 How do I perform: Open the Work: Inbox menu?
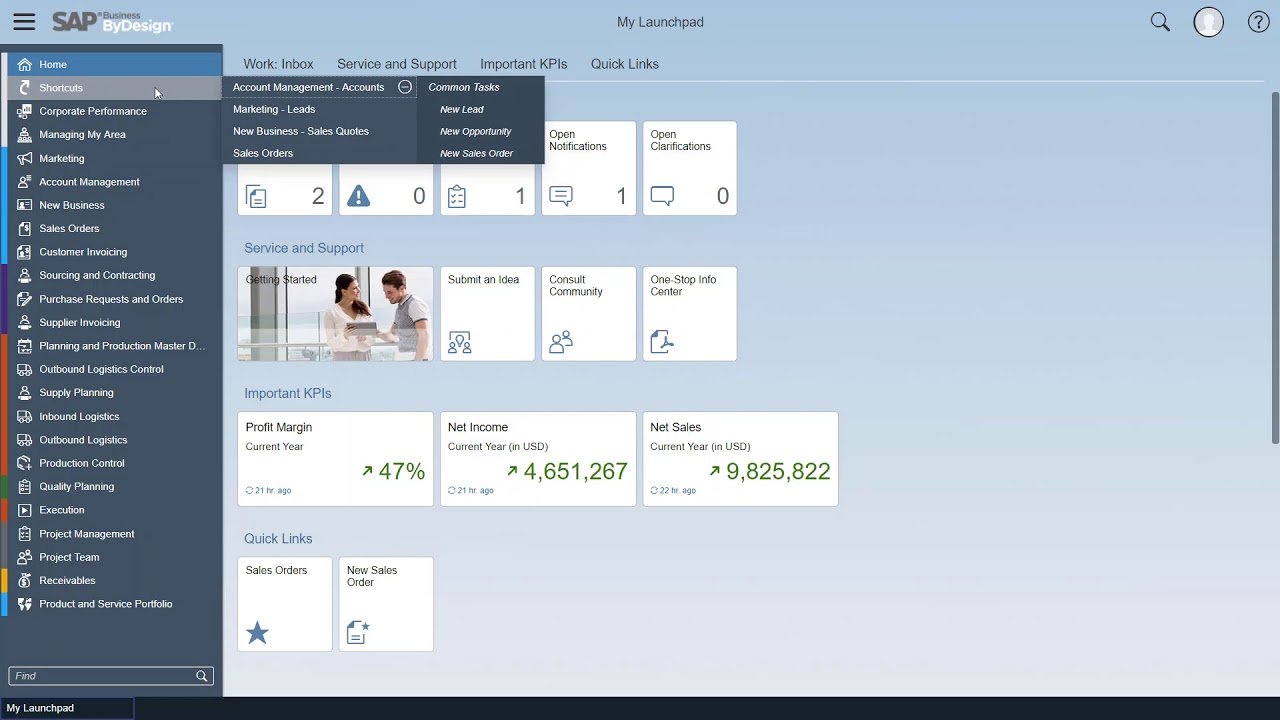278,63
